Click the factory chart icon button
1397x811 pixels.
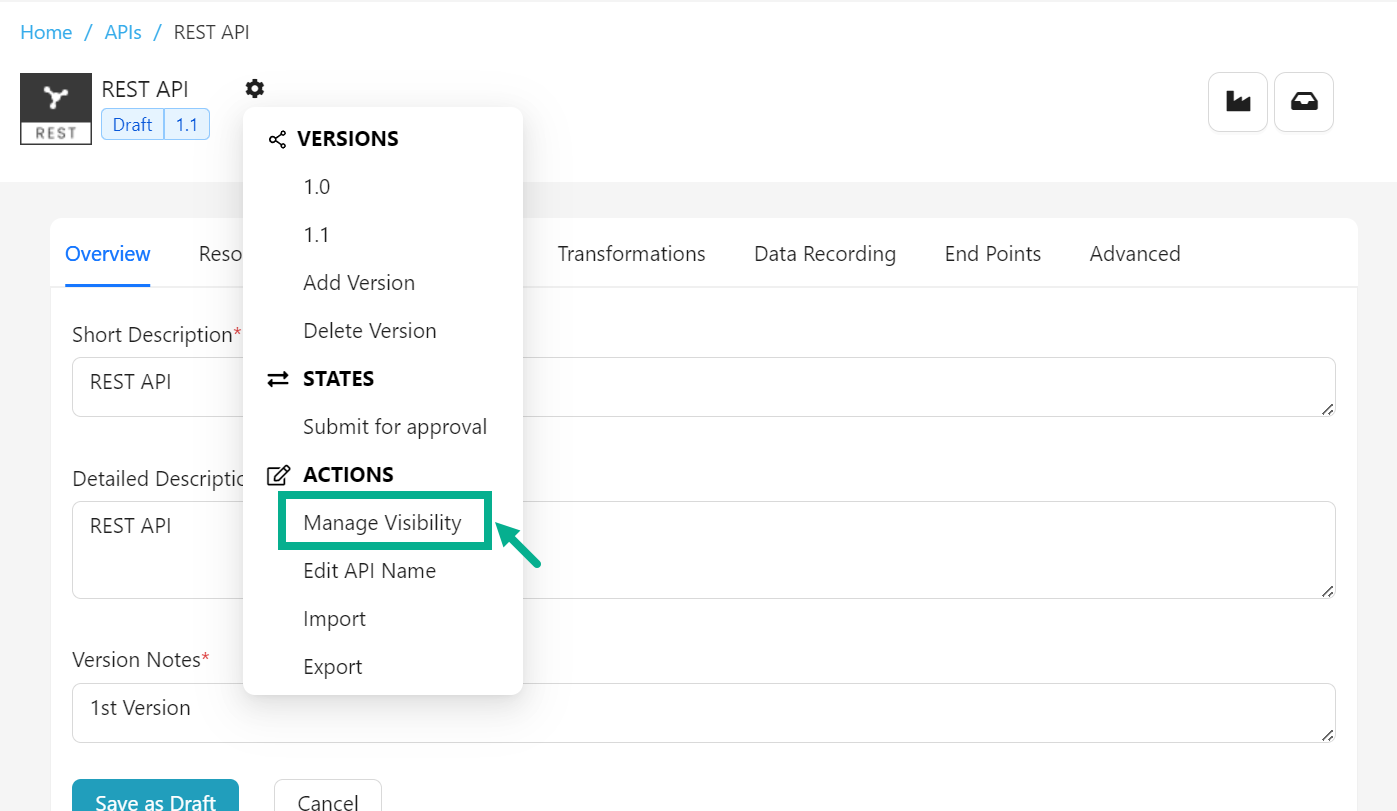[1238, 102]
